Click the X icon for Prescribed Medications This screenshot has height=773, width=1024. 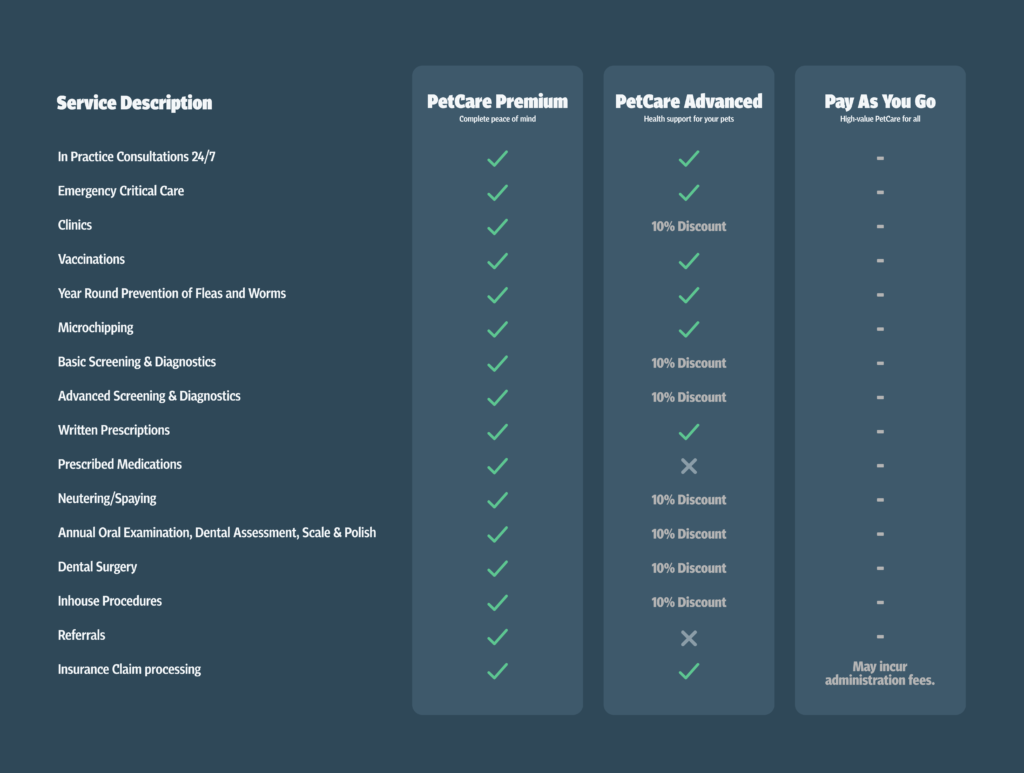(688, 466)
